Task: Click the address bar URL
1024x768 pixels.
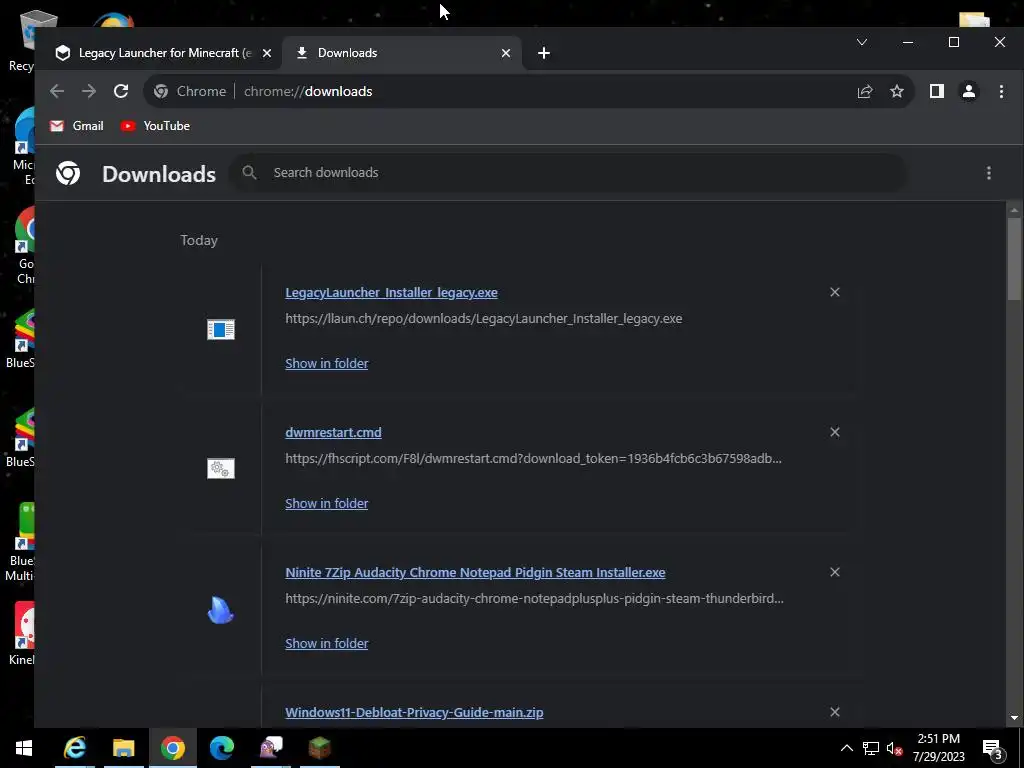Action: pyautogui.click(x=308, y=91)
